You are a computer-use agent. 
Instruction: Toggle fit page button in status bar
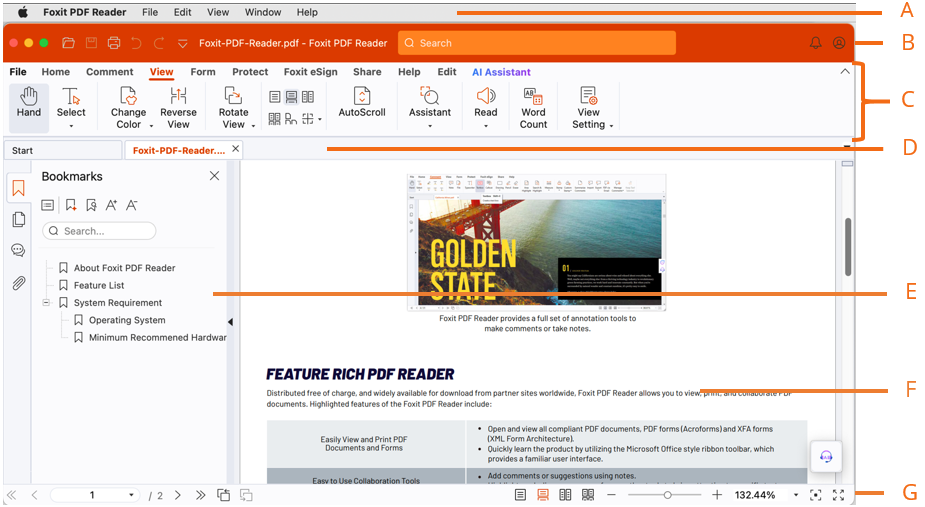tap(815, 495)
